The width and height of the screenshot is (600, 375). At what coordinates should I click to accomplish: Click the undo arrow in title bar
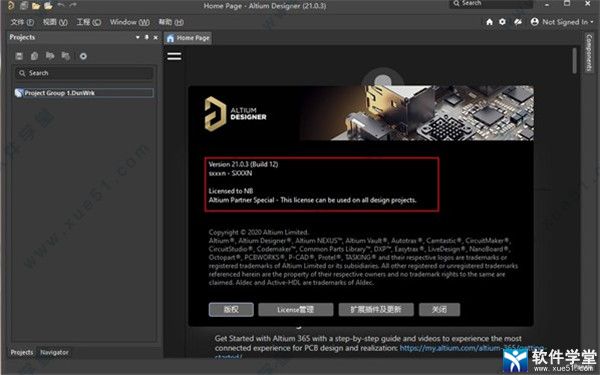point(60,5)
